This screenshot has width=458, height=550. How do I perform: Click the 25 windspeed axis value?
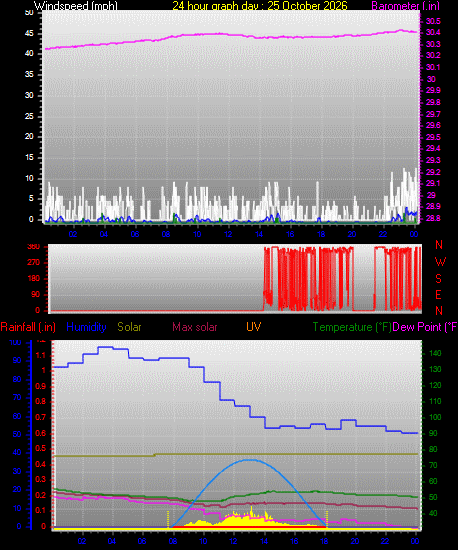click(x=29, y=116)
